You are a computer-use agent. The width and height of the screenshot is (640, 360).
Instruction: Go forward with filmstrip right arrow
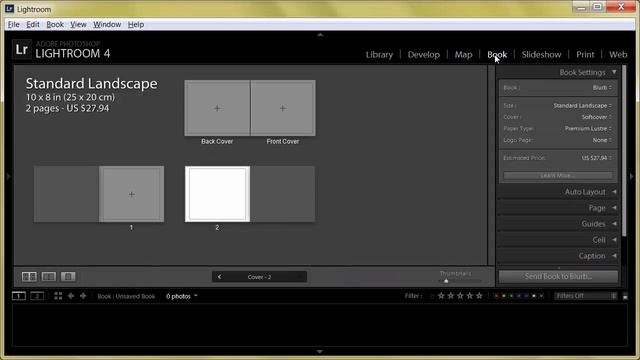[83, 296]
